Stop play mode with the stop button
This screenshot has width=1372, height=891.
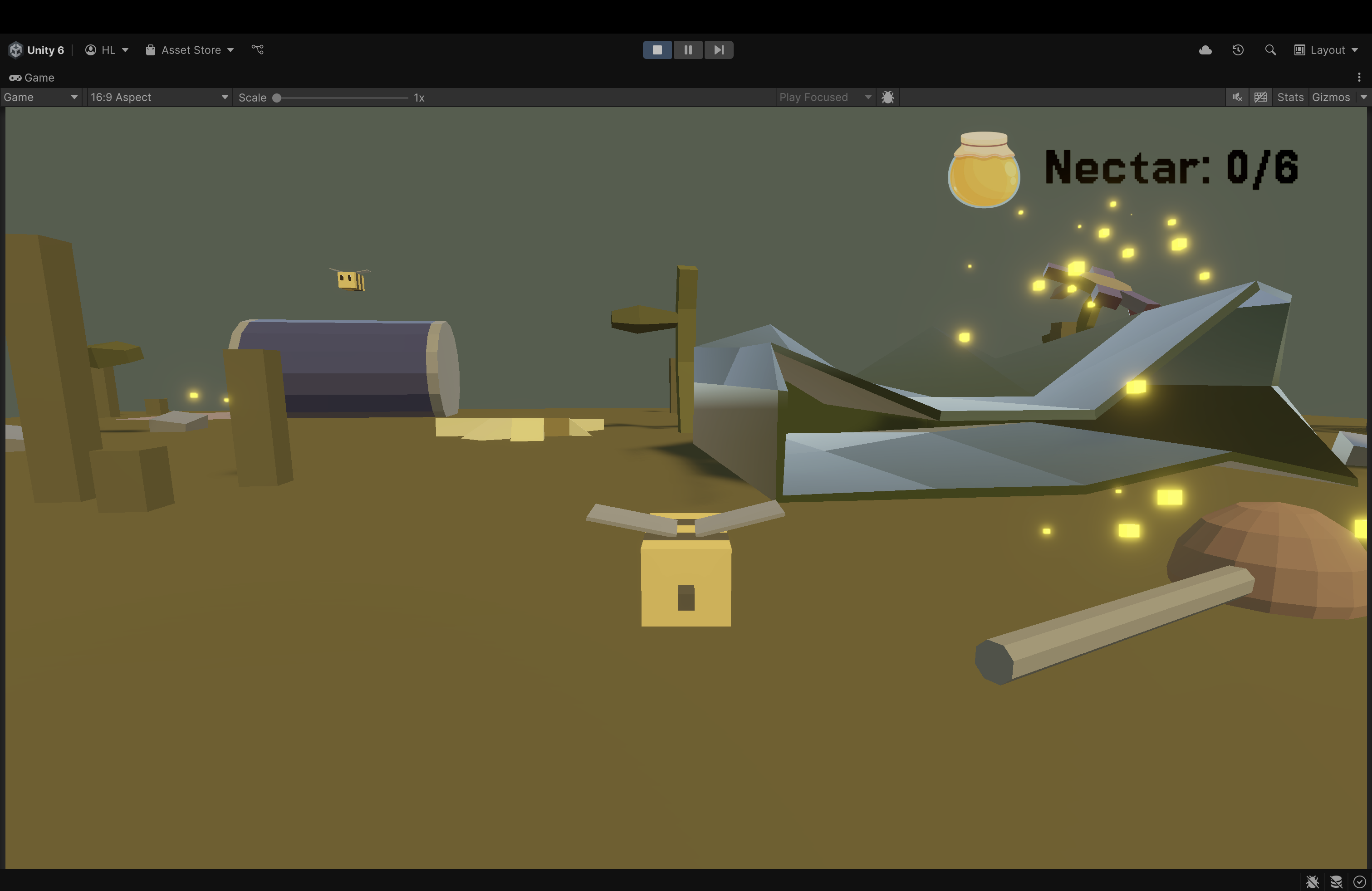[x=657, y=50]
